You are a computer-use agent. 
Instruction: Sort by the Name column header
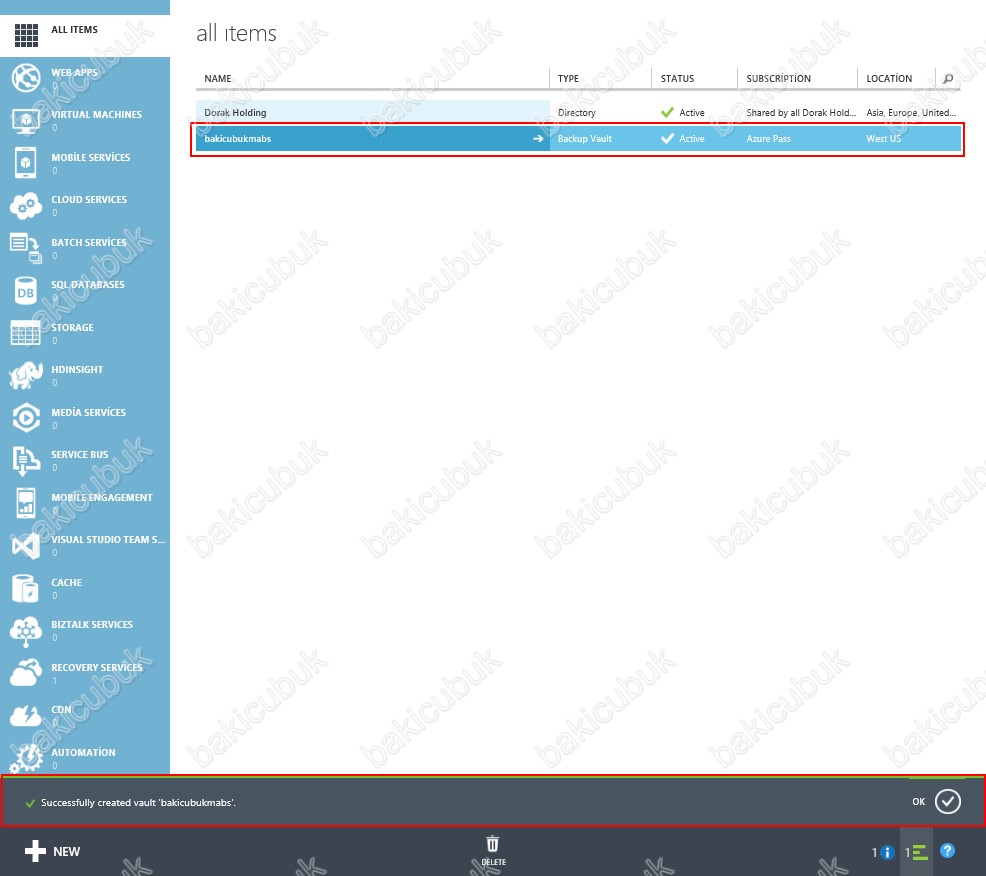[218, 79]
